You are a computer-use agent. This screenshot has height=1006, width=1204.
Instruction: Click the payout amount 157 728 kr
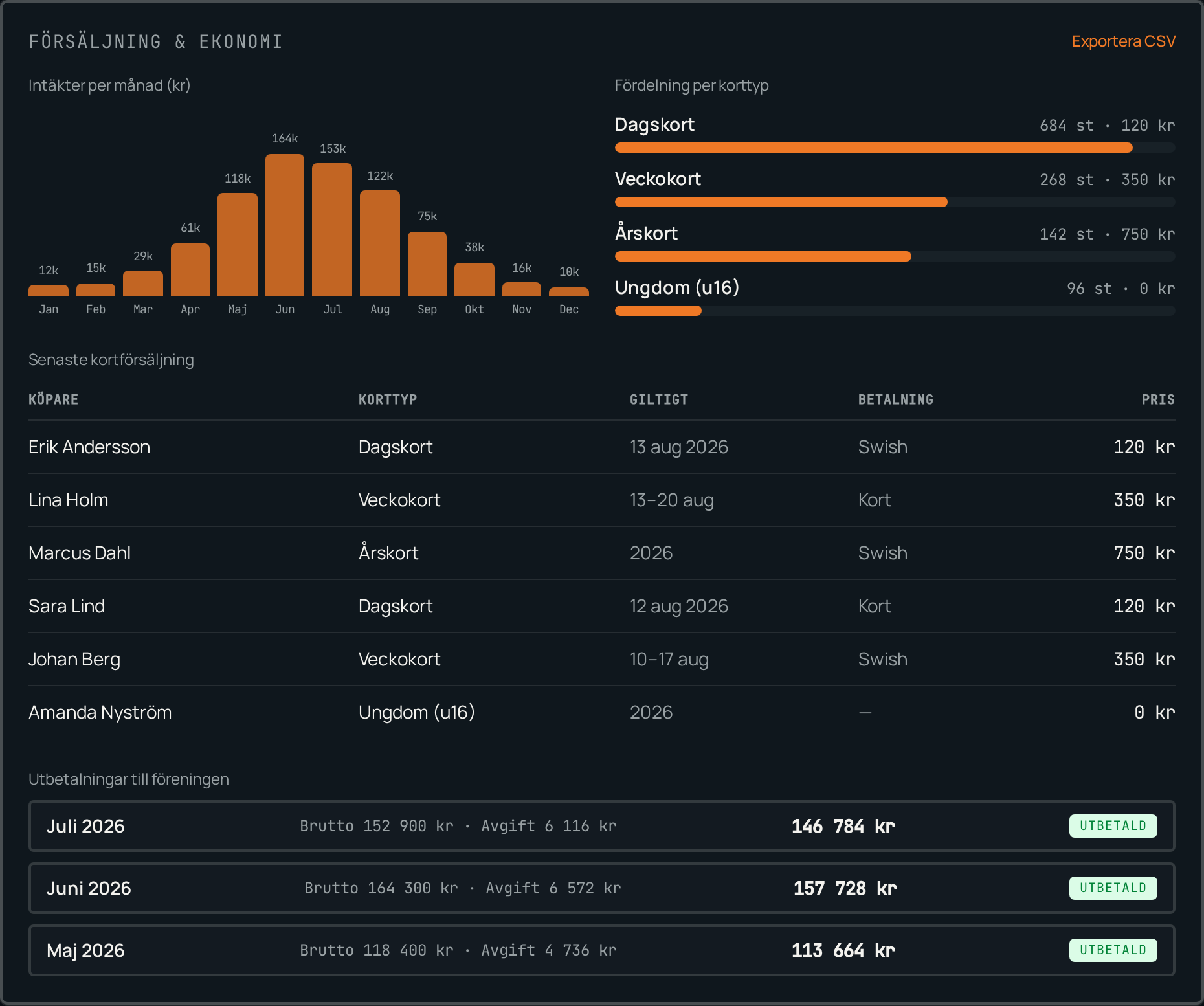[x=845, y=888]
